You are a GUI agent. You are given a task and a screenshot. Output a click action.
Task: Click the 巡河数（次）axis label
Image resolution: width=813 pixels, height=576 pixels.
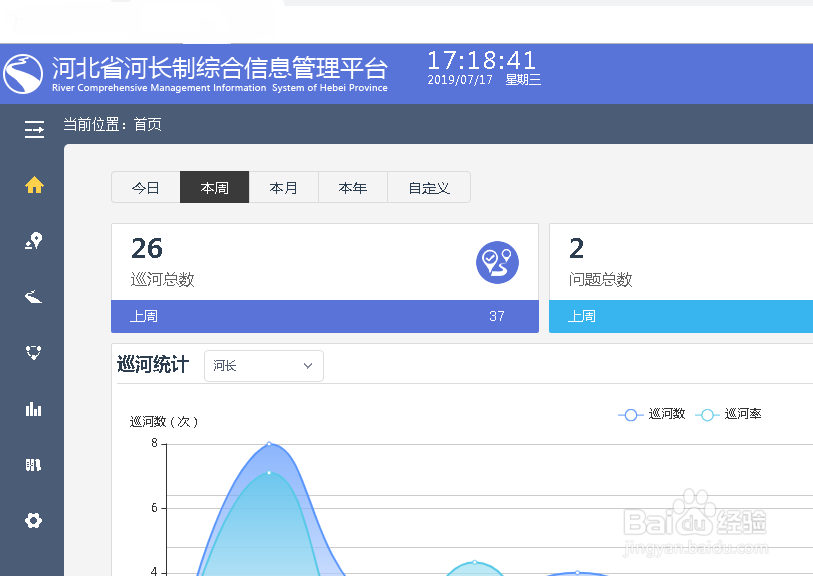pos(164,422)
